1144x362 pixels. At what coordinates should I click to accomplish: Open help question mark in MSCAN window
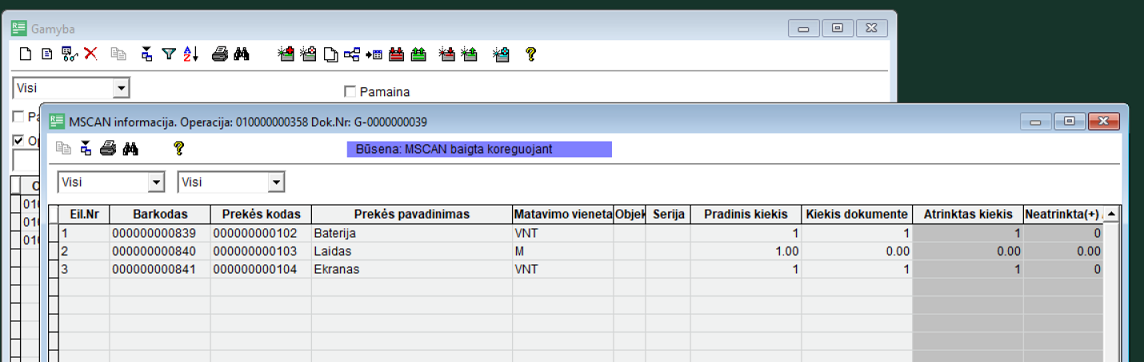click(179, 148)
